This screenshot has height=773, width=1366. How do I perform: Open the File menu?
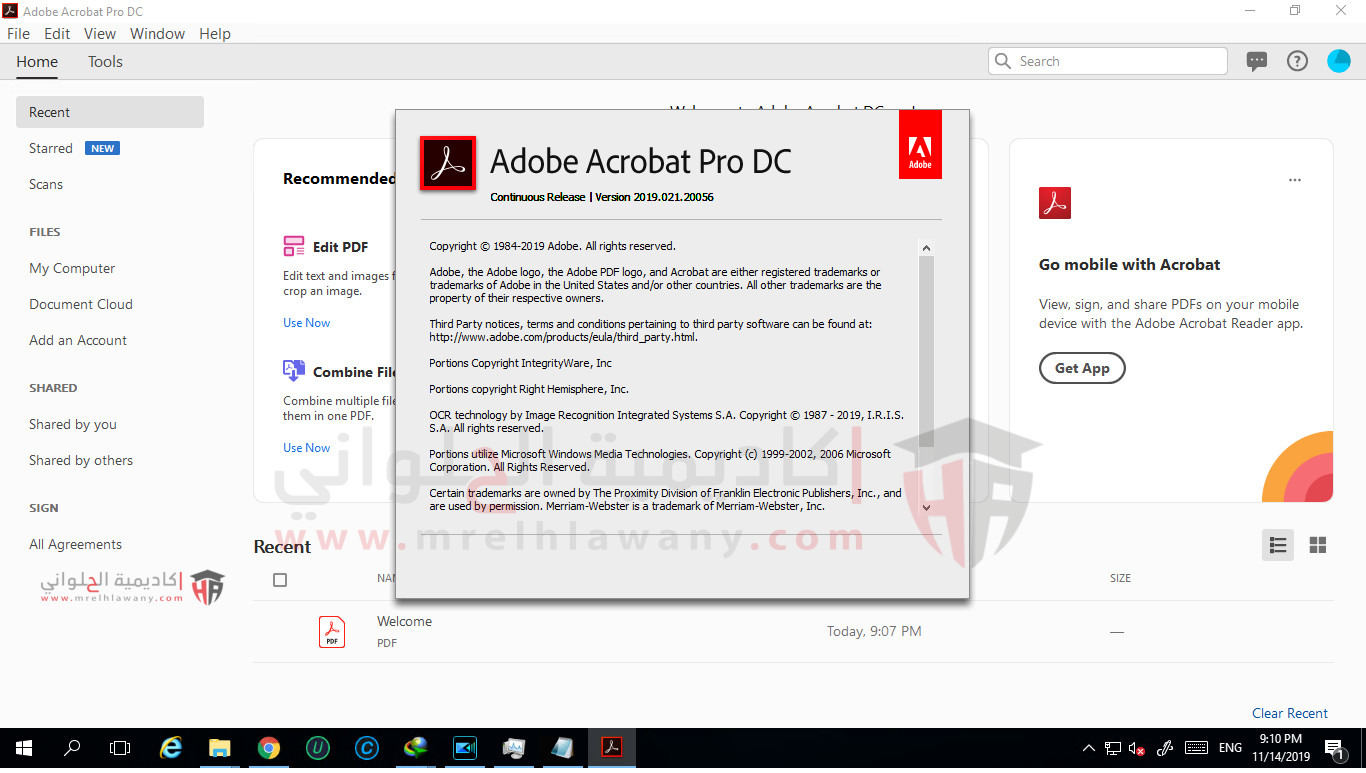pos(18,33)
